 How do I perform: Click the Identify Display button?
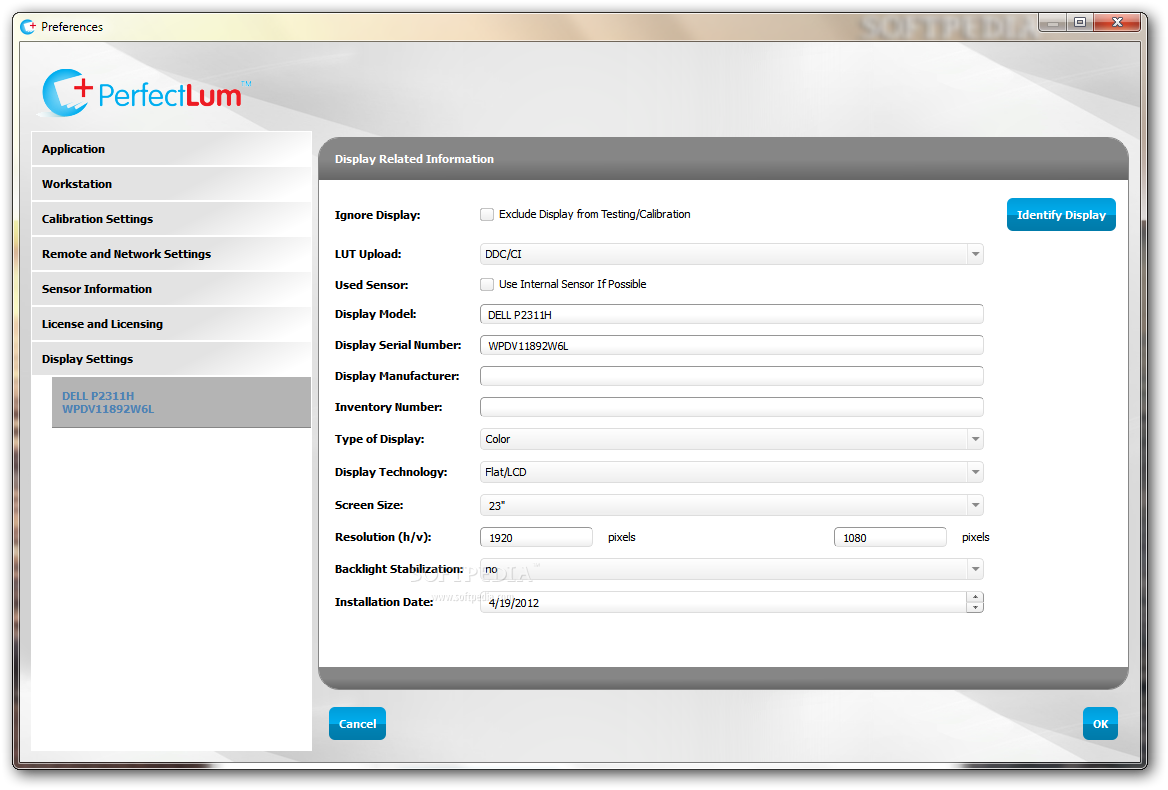coord(1061,214)
